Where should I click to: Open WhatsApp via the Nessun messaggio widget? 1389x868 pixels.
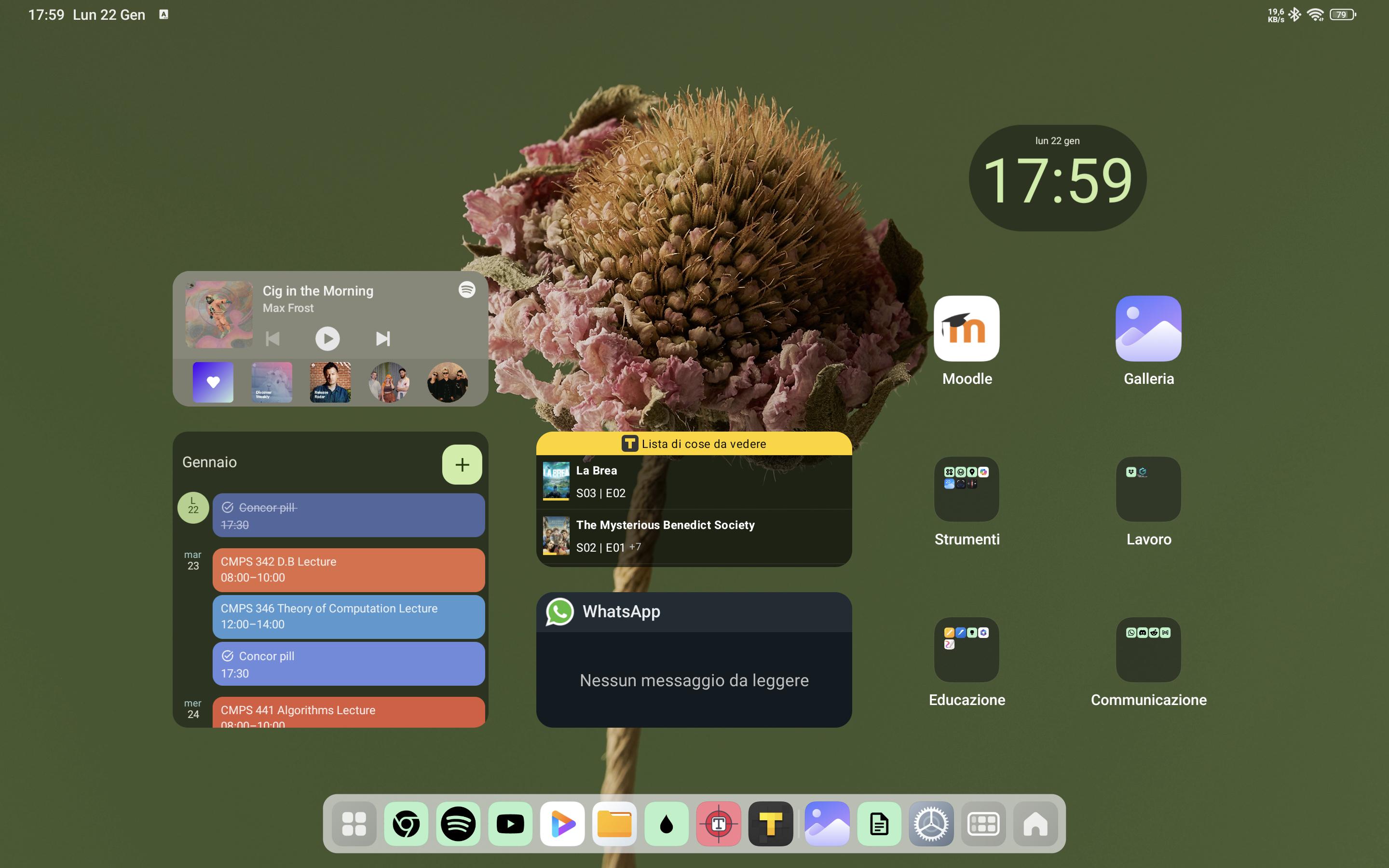click(x=694, y=680)
